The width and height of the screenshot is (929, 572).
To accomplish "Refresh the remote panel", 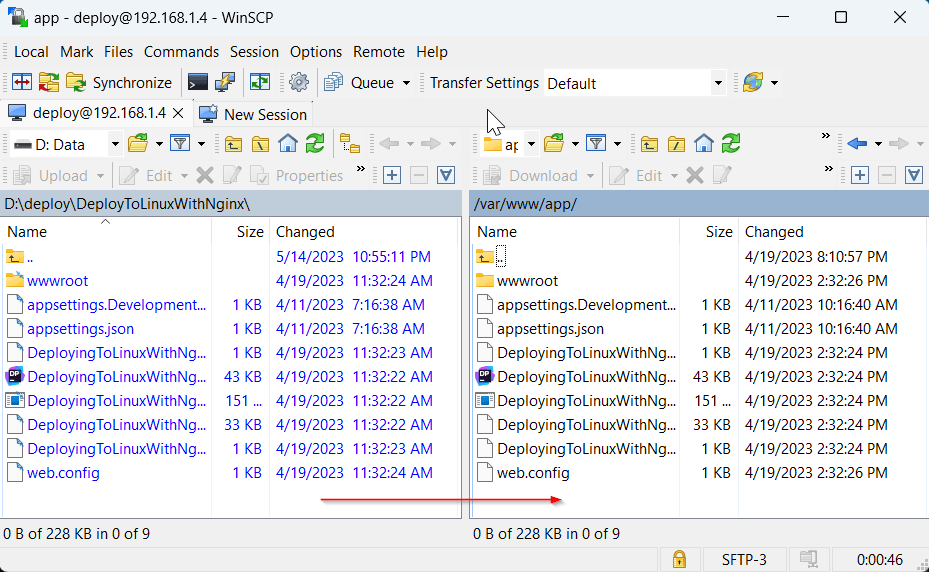I will point(731,144).
